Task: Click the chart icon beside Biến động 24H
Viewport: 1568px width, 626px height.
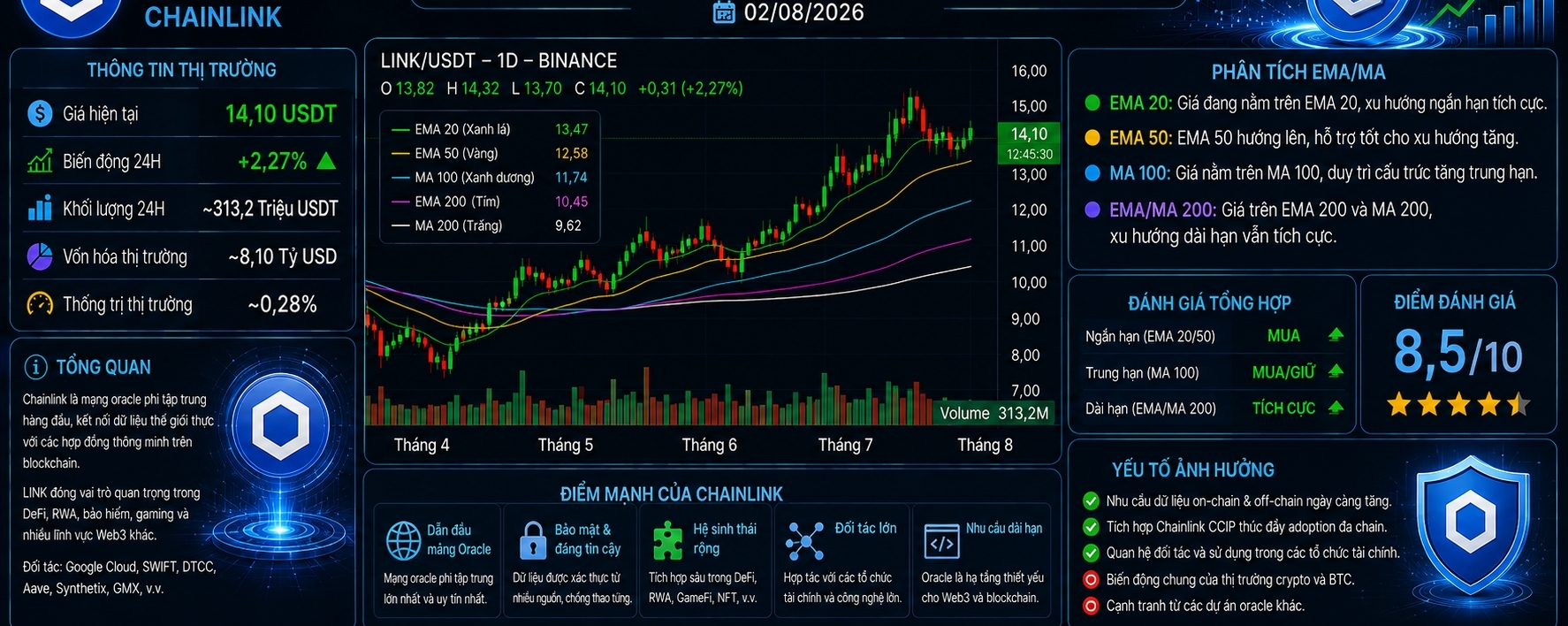Action: [40, 161]
